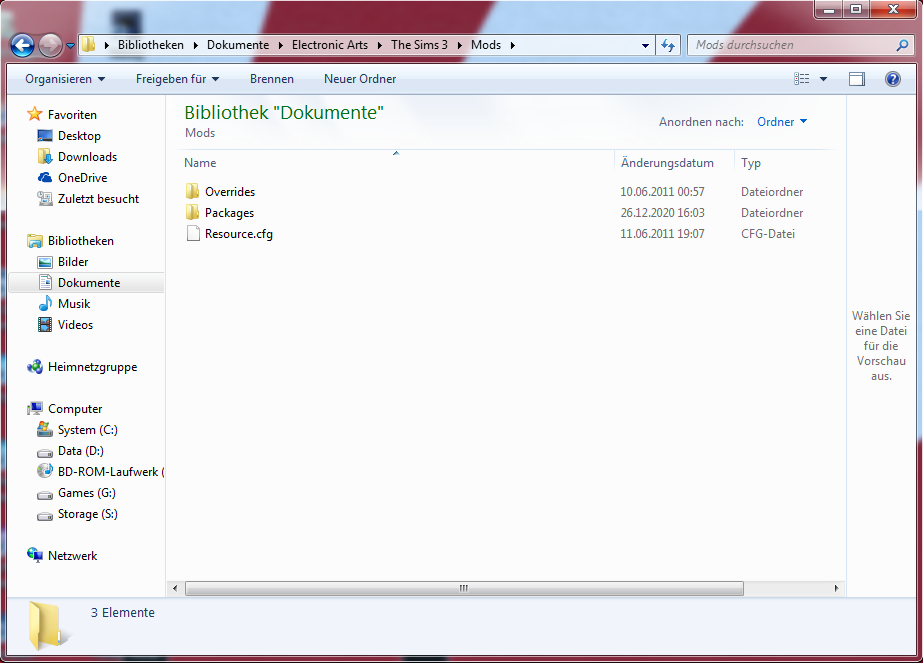Select Computer in the navigation pane

point(75,409)
